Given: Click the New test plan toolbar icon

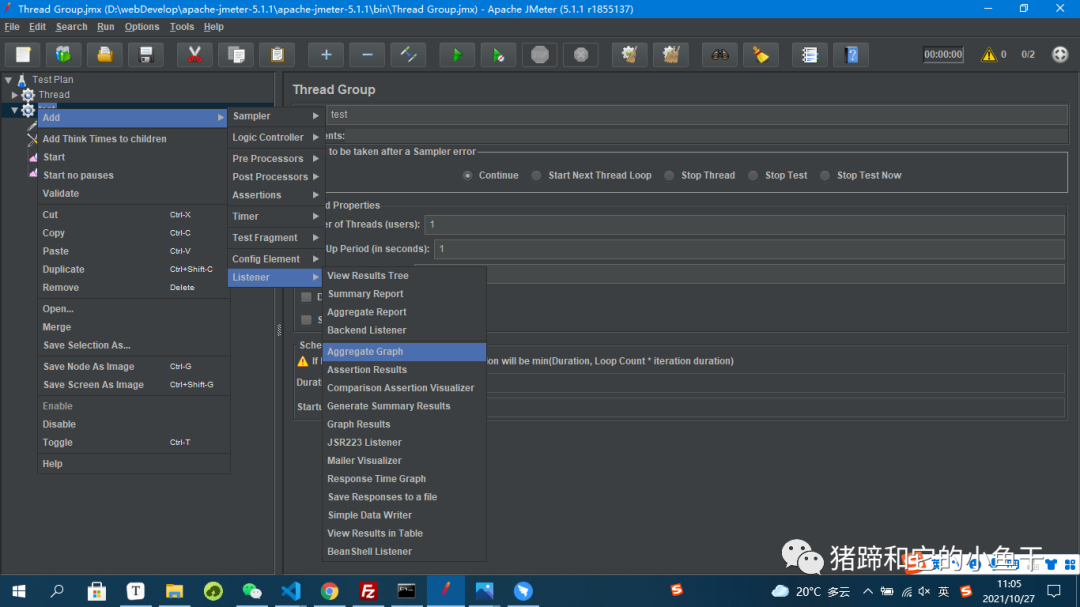Looking at the screenshot, I should click(23, 54).
